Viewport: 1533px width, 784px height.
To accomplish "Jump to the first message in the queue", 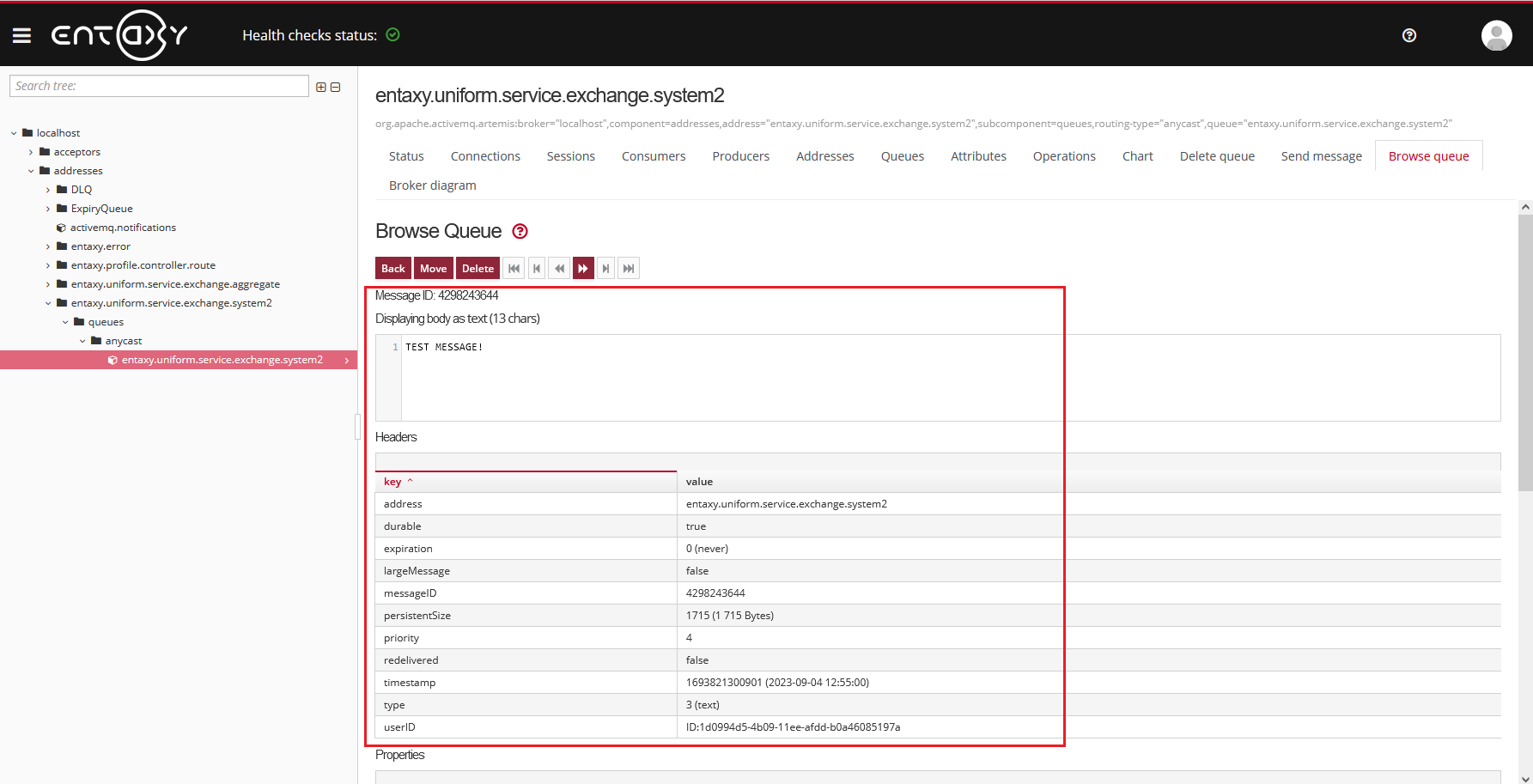I will [514, 267].
